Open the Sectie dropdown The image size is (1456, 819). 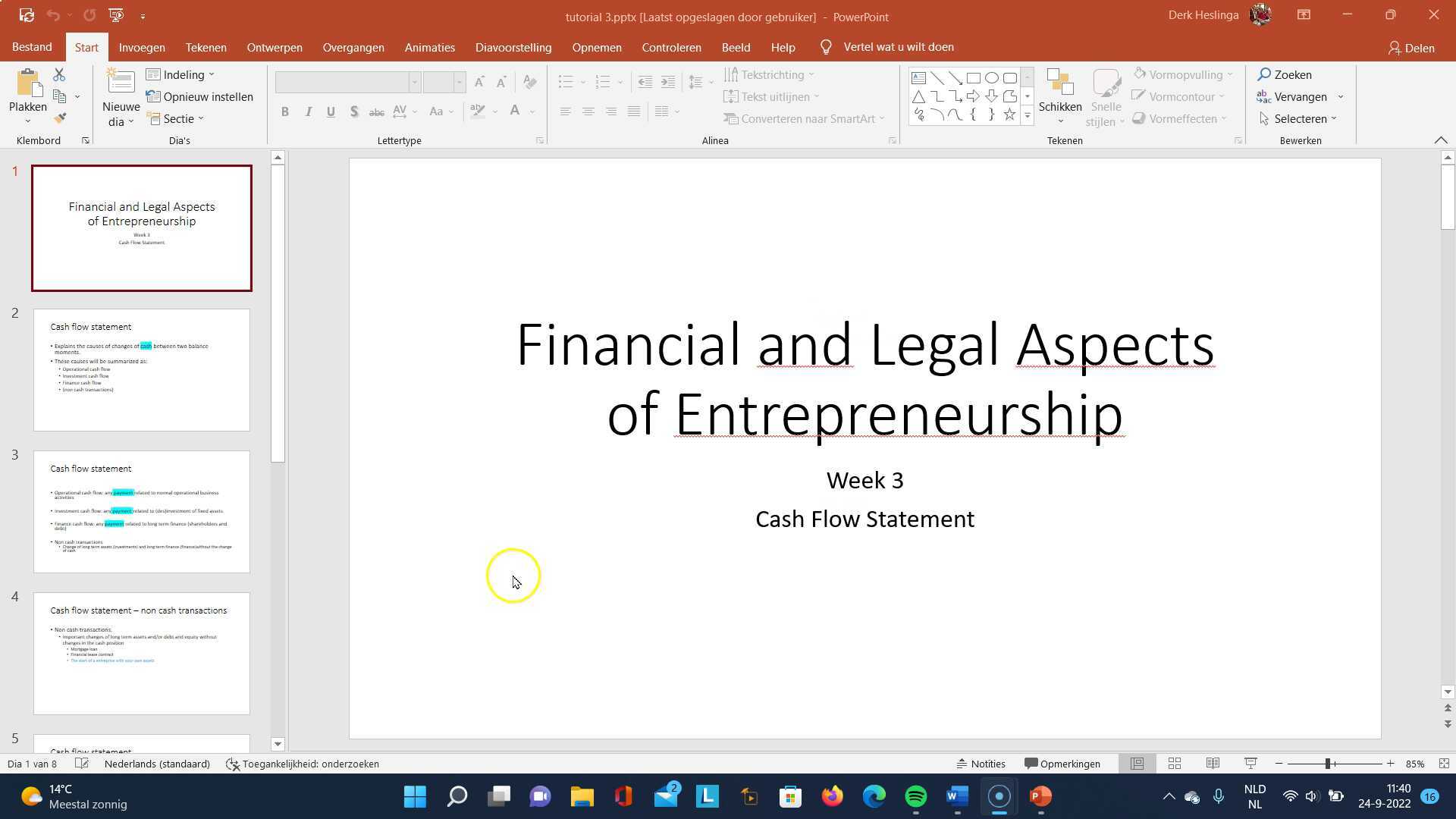tap(177, 119)
